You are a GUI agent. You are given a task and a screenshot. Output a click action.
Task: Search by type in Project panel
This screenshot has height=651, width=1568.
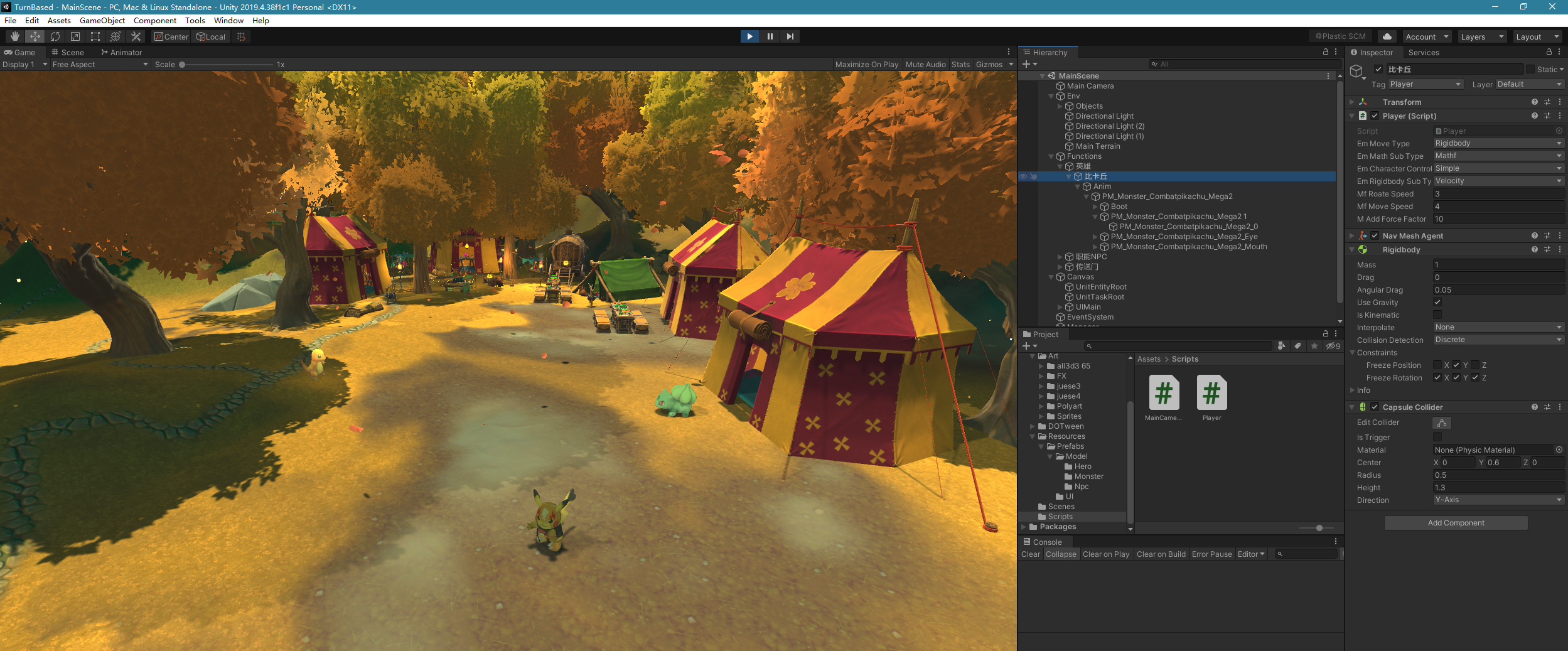point(1282,346)
